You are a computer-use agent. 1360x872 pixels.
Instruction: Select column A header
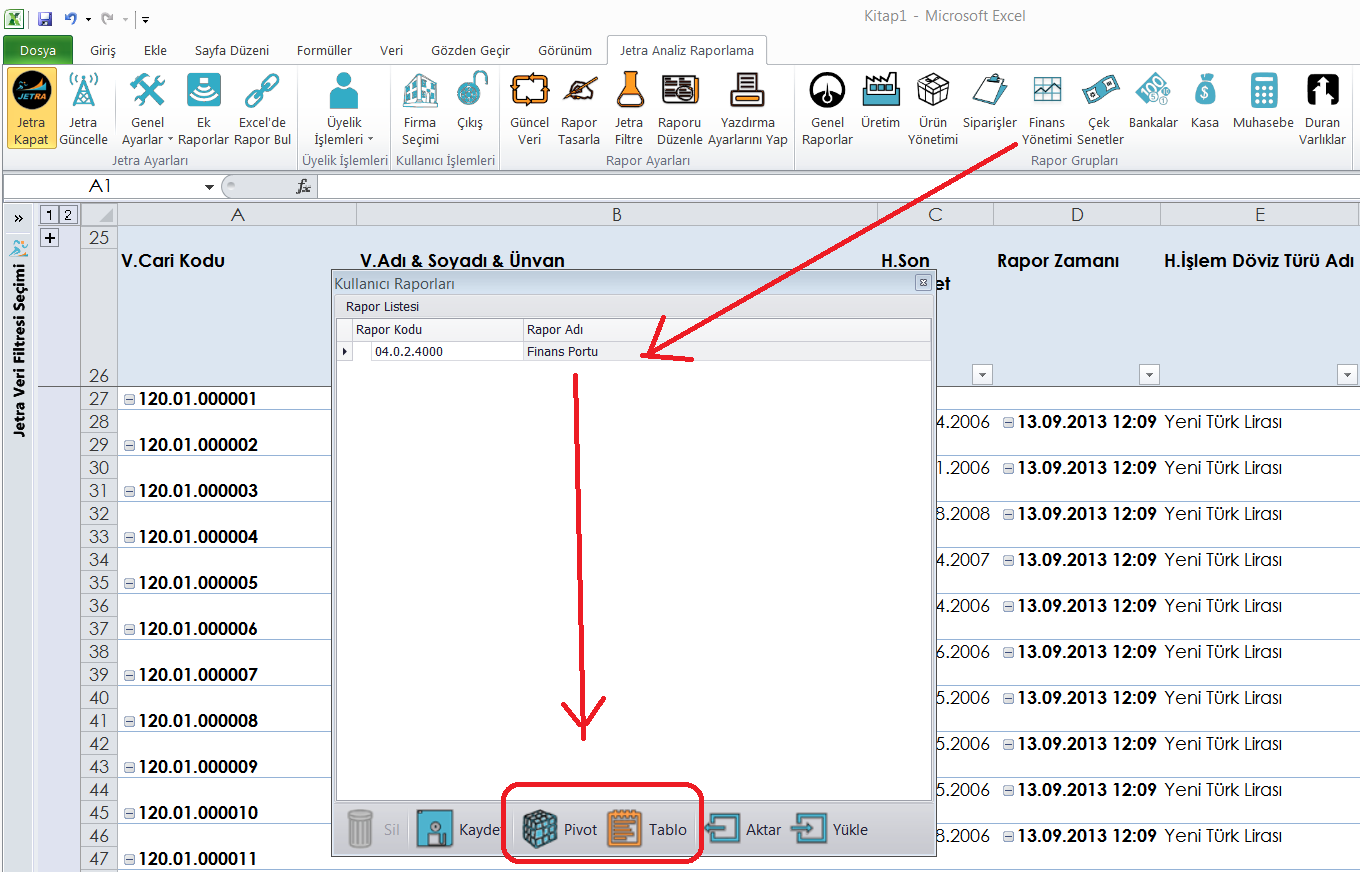237,214
